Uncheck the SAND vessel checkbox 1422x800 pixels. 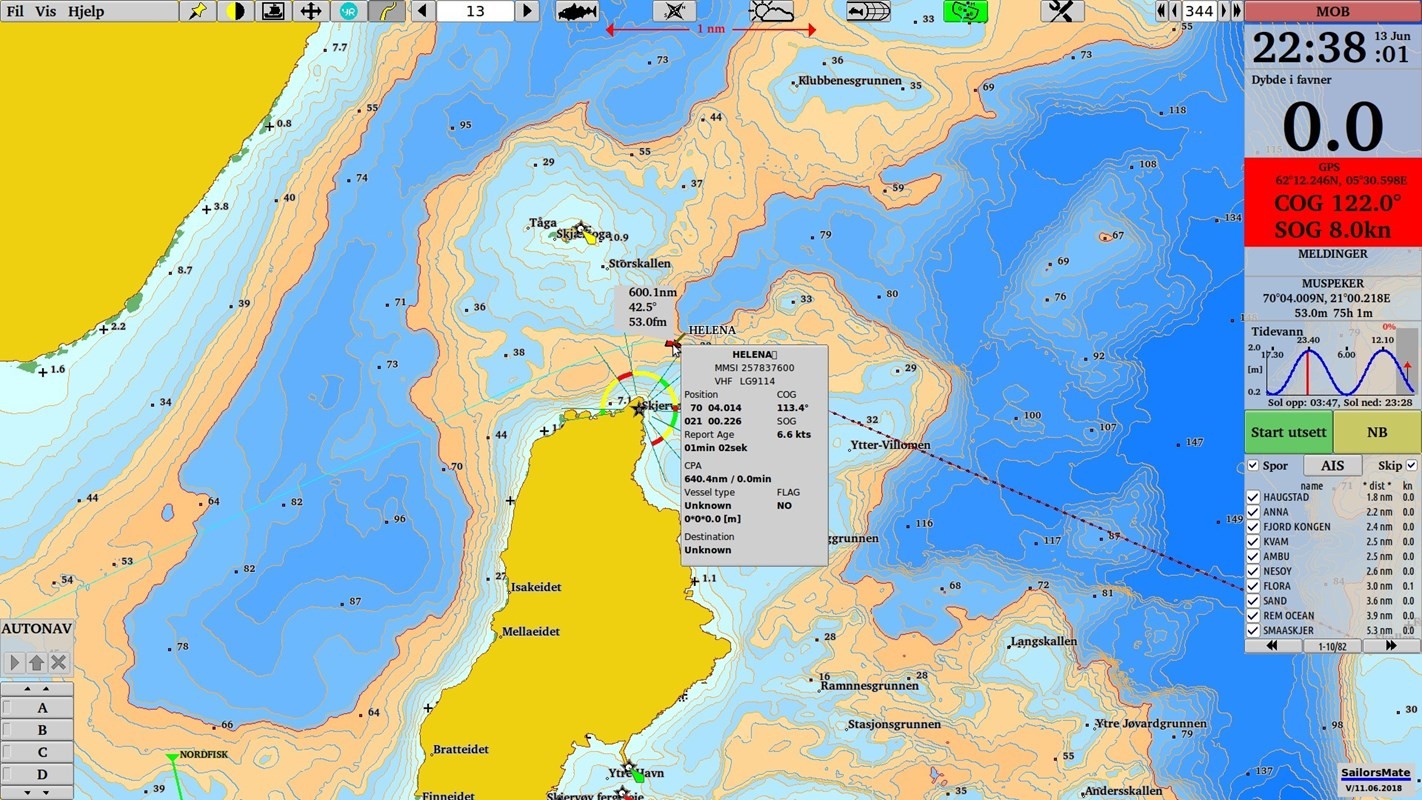tap(1253, 601)
